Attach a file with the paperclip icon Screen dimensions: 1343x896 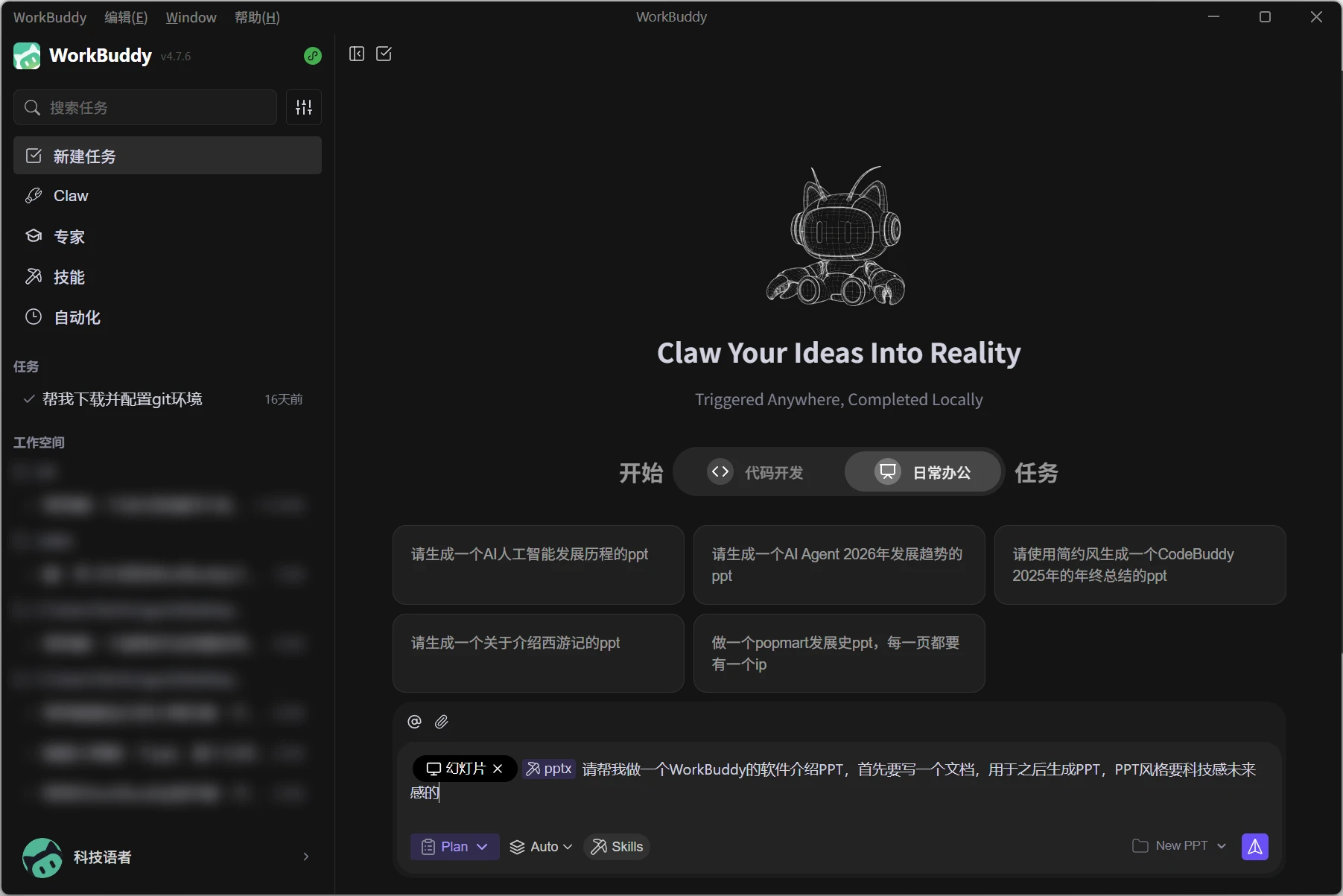click(442, 722)
